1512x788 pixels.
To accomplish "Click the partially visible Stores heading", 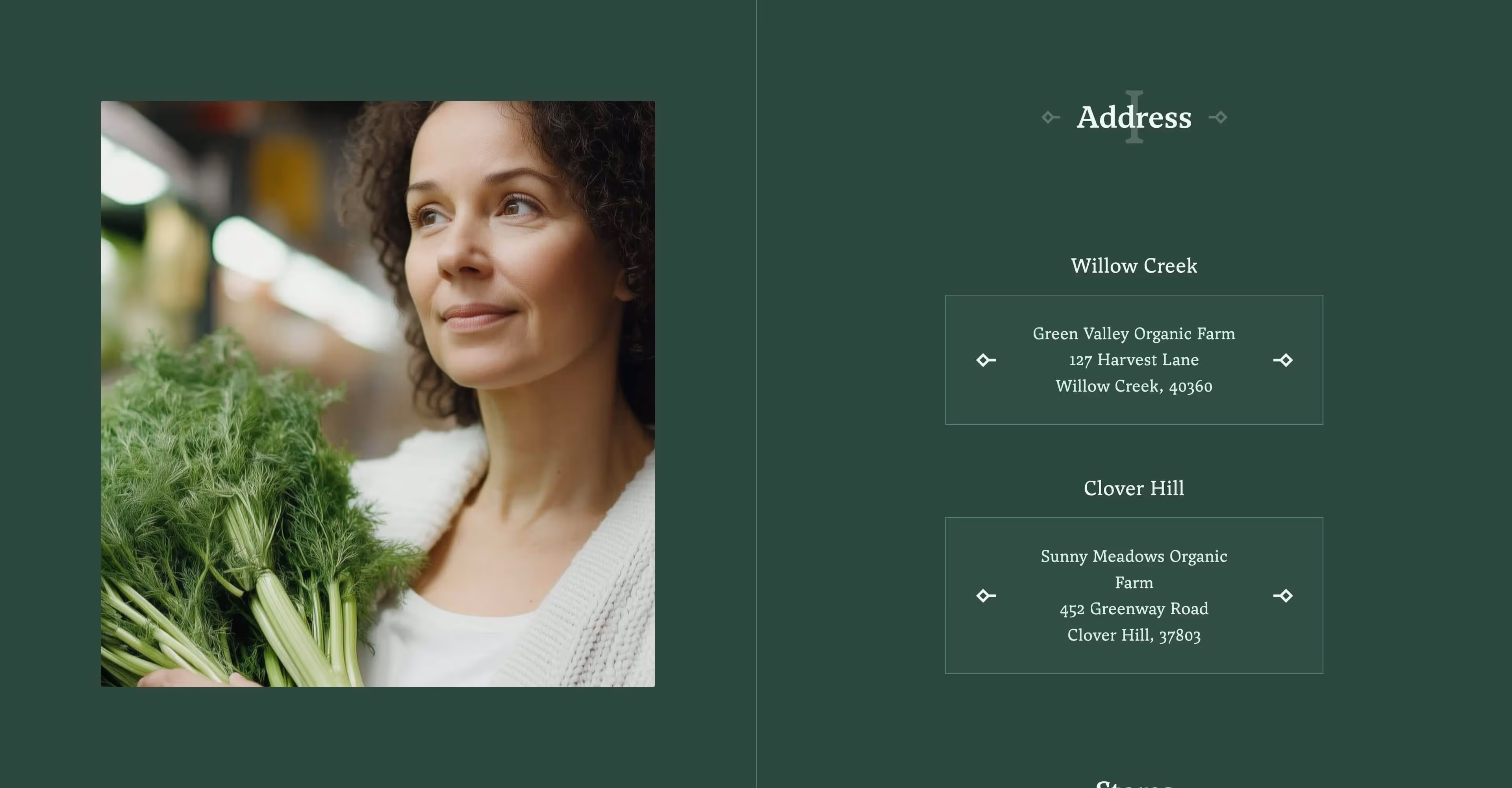I will 1134,783.
